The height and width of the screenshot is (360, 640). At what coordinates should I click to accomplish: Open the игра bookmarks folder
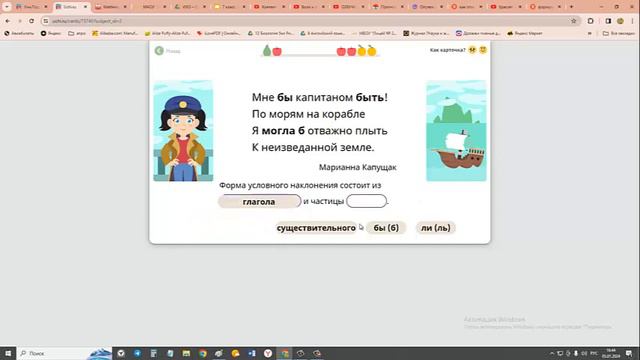click(77, 33)
